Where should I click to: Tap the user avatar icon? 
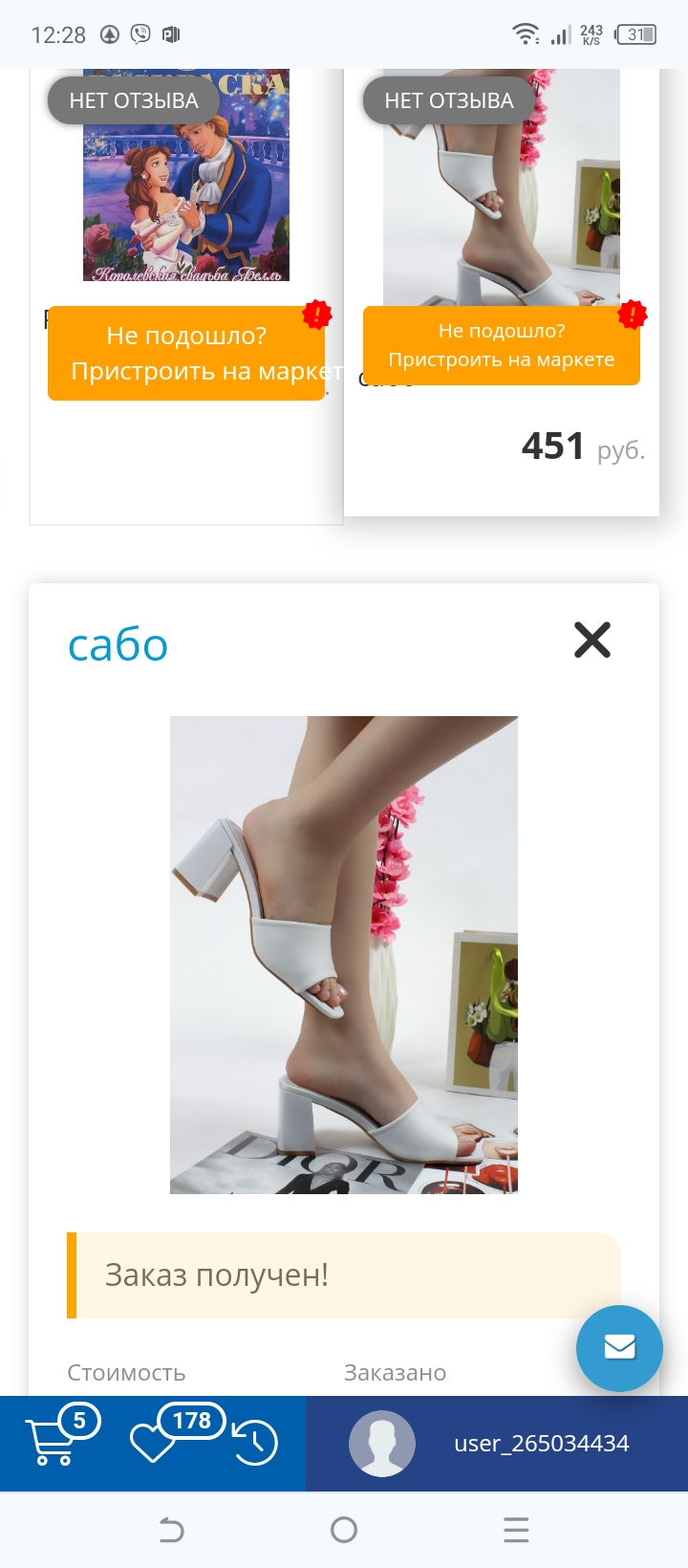pyautogui.click(x=382, y=1444)
